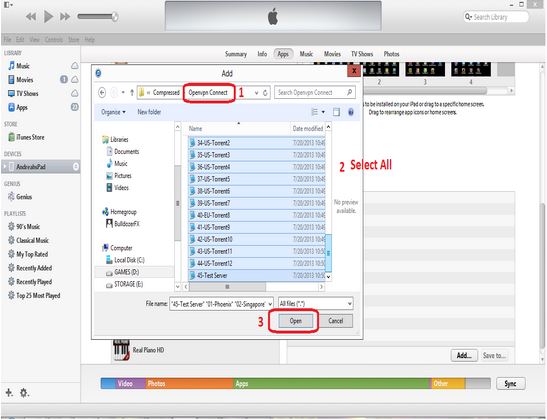Open the Controls menu
Image resolution: width=547 pixels, height=420 pixels.
point(54,39)
